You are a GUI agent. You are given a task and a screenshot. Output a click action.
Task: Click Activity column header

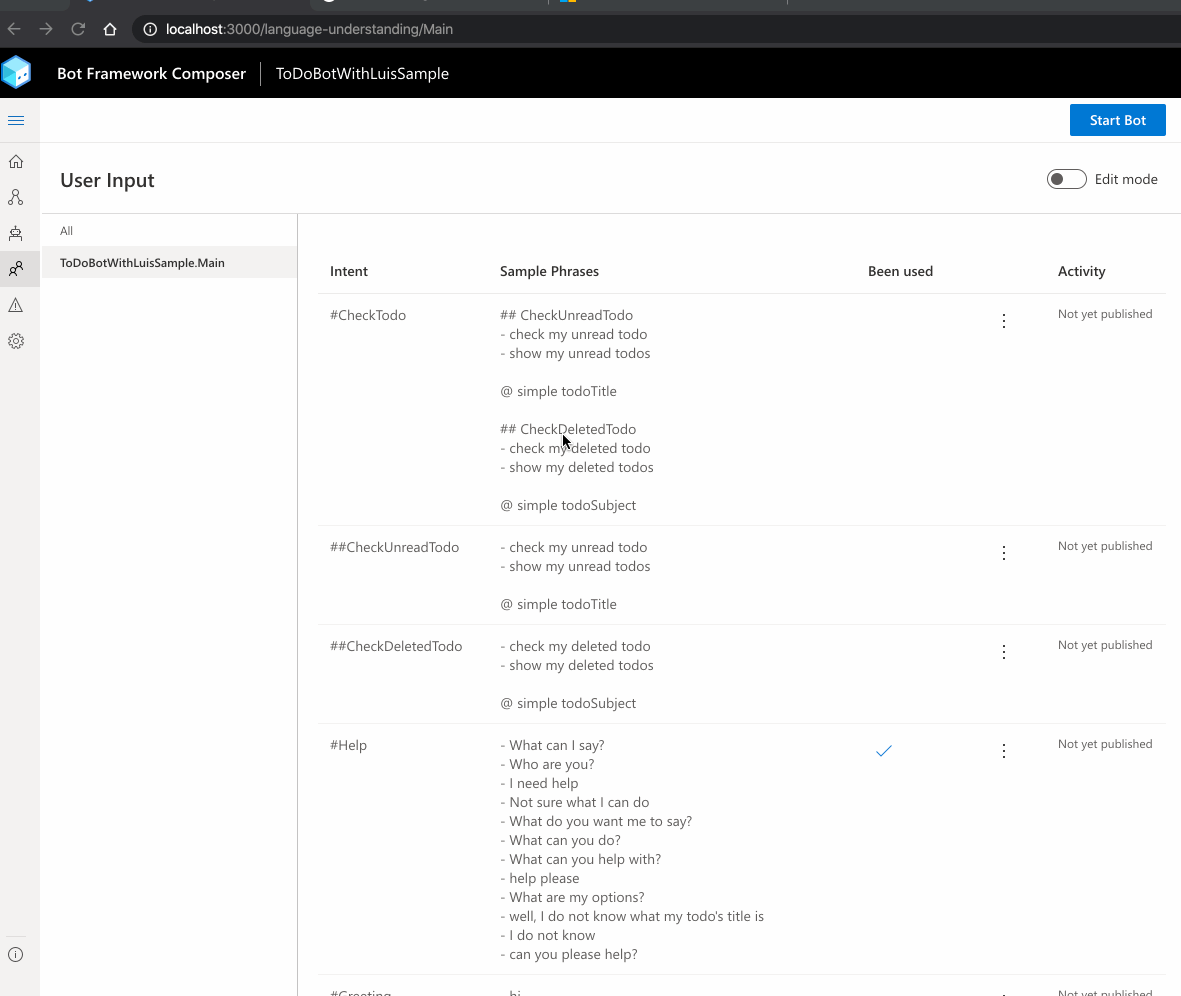(1082, 271)
